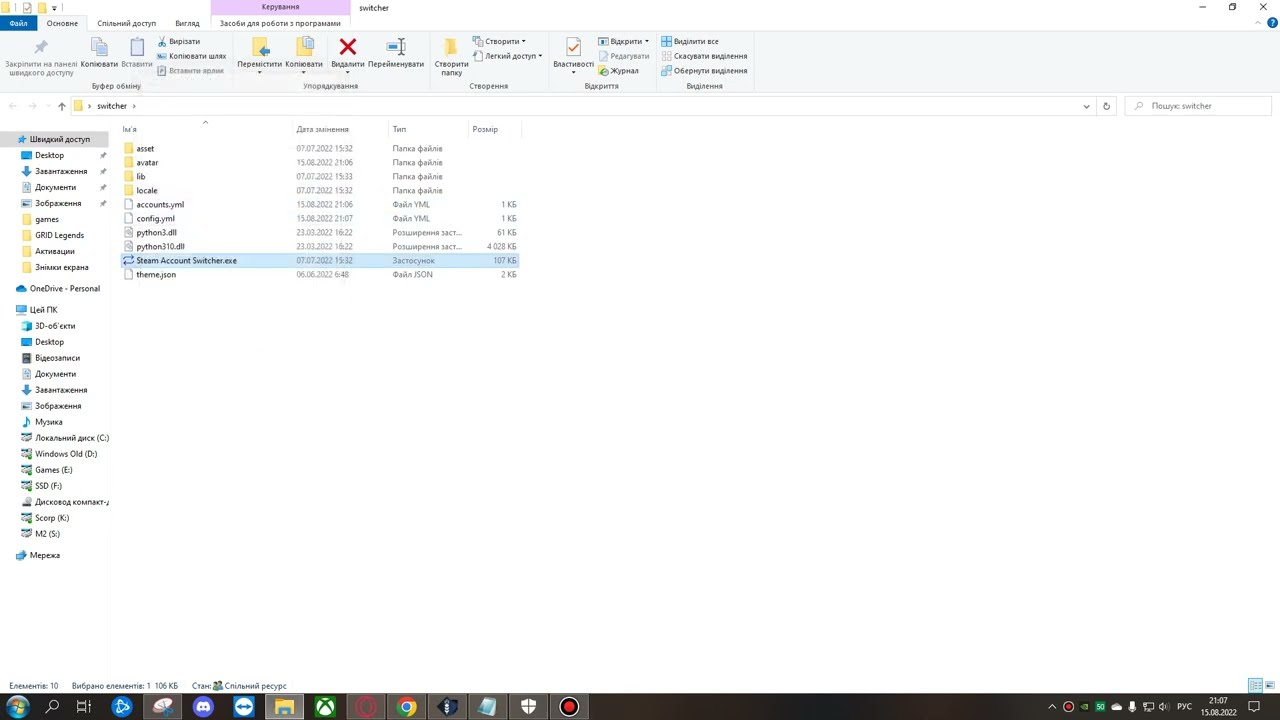Select the 'asset' folder

click(145, 149)
